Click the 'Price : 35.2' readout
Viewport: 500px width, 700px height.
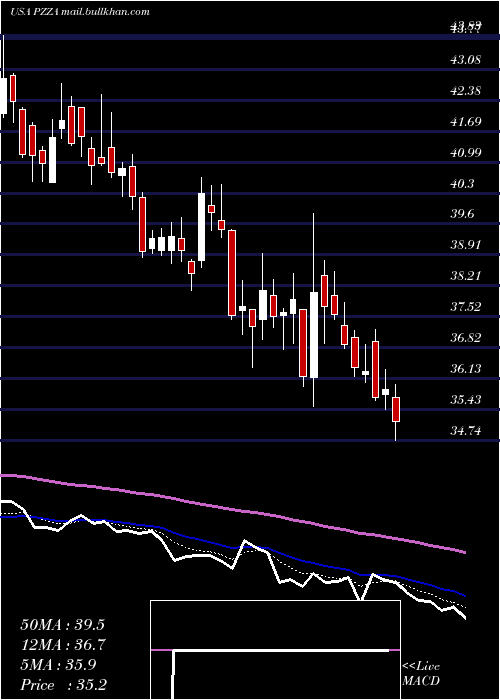(x=63, y=685)
